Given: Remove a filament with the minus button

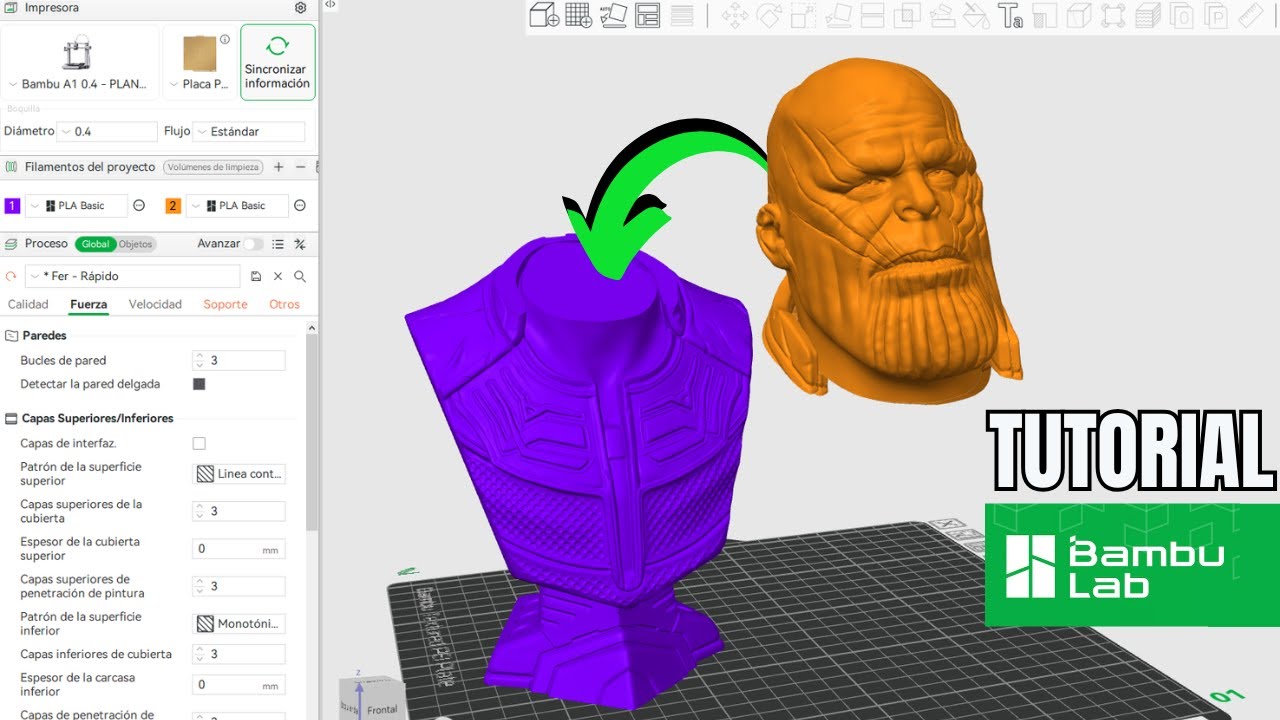Looking at the screenshot, I should (x=300, y=167).
